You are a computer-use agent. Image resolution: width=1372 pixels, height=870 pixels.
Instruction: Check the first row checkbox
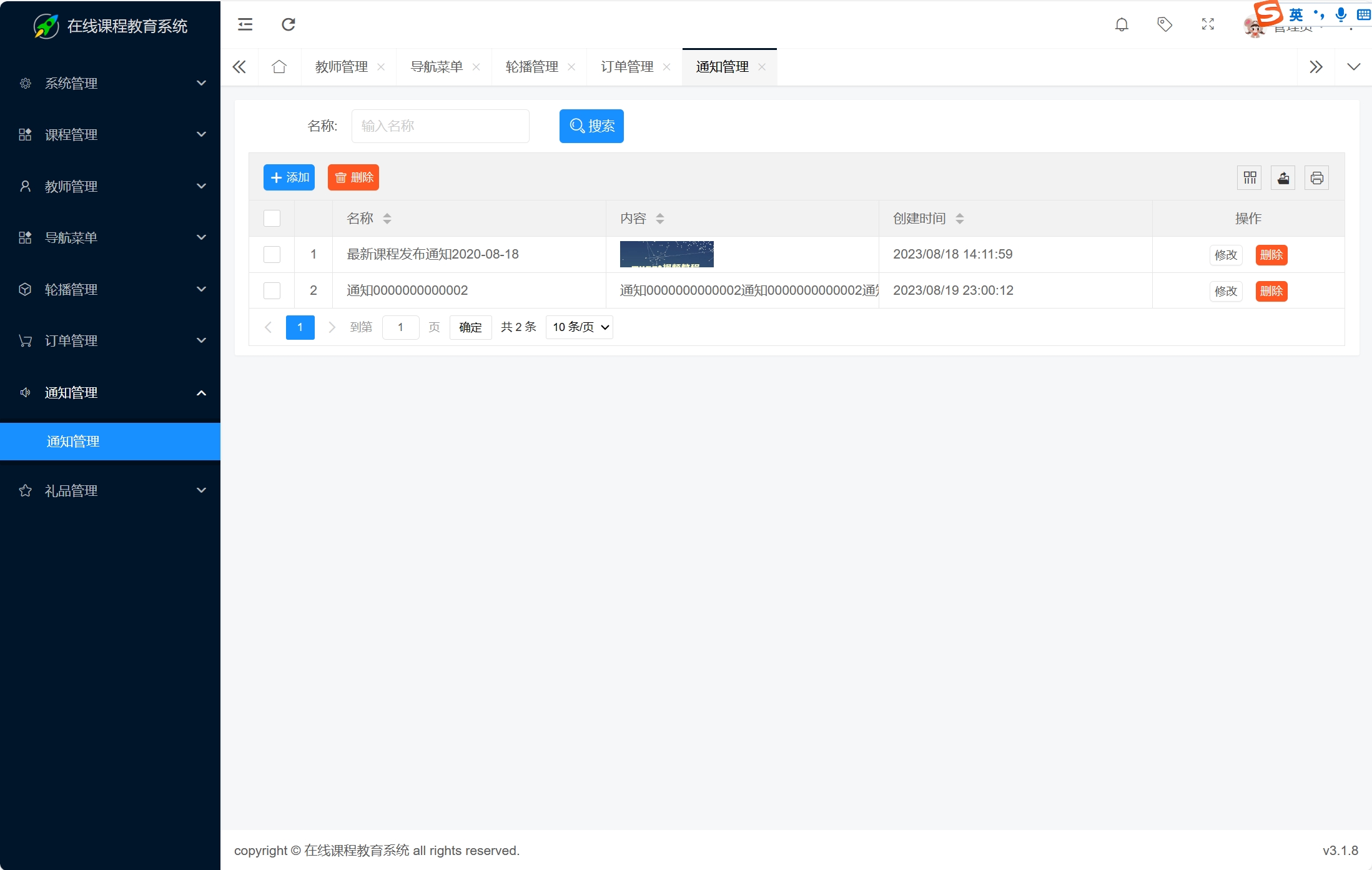(272, 254)
